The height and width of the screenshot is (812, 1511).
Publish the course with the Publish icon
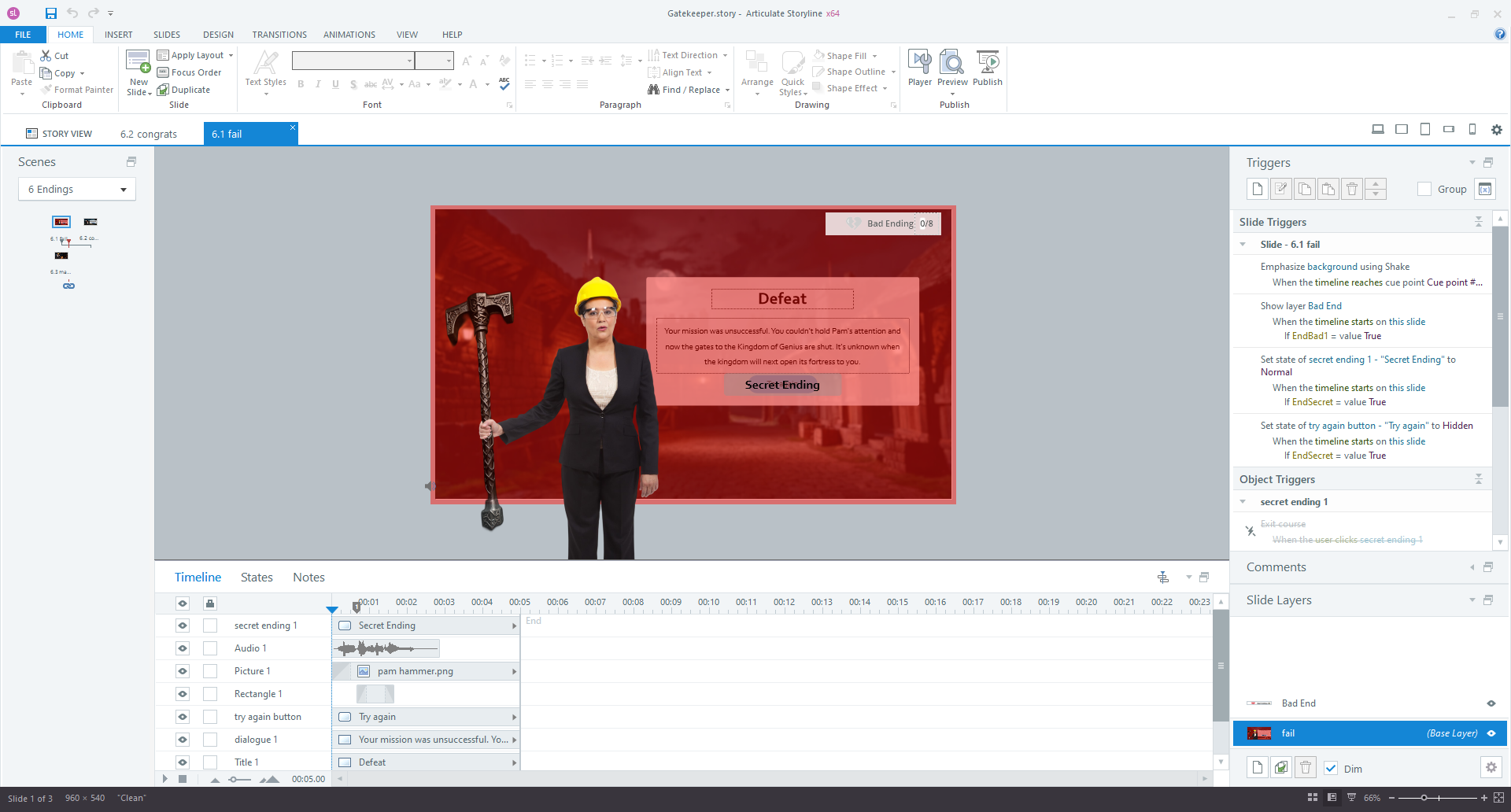[x=988, y=68]
